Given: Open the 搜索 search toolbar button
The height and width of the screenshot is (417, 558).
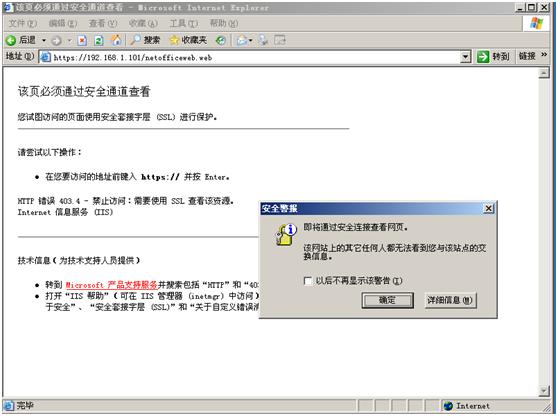Looking at the screenshot, I should pos(145,40).
